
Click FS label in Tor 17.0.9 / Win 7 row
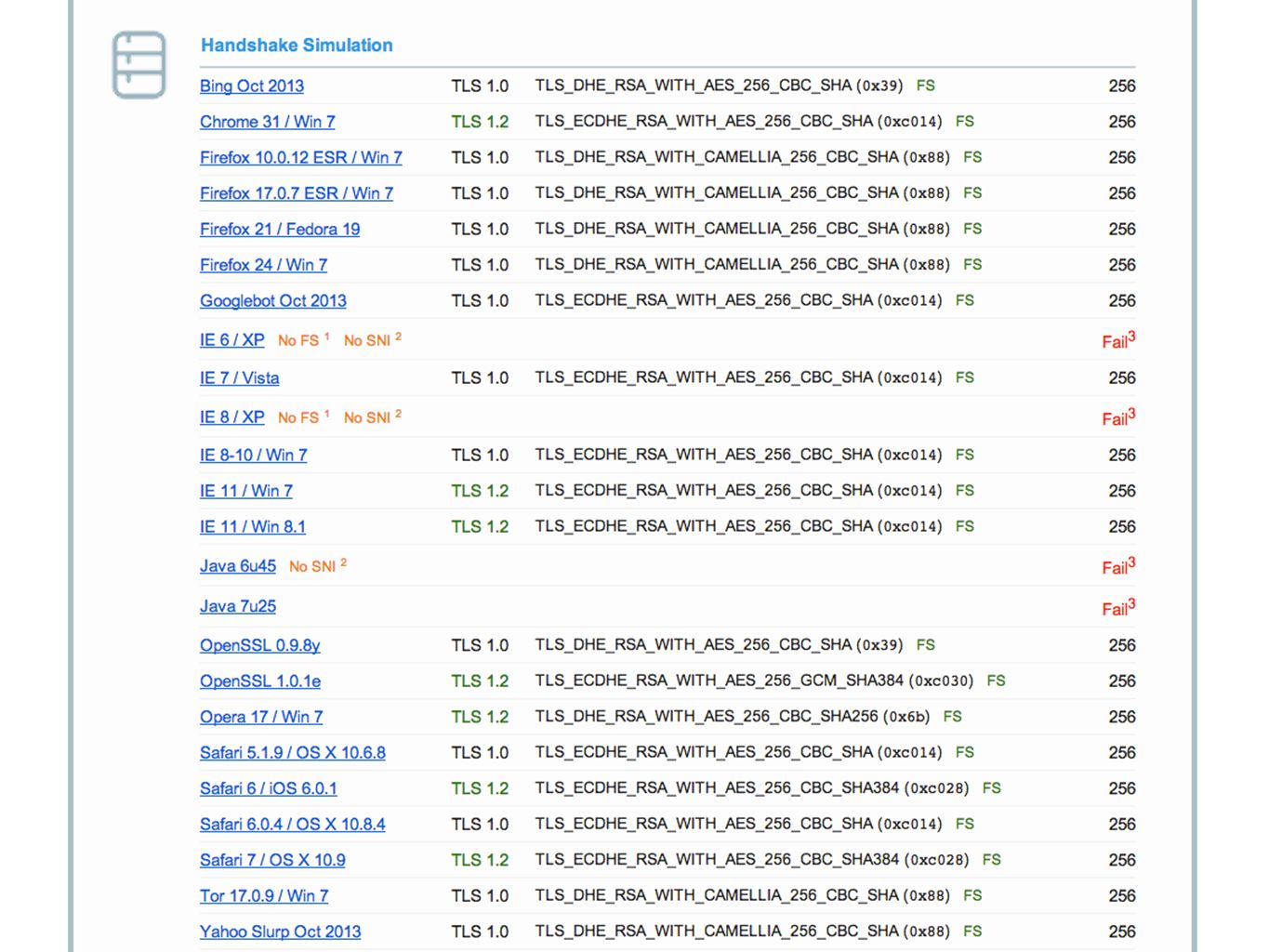coord(972,895)
